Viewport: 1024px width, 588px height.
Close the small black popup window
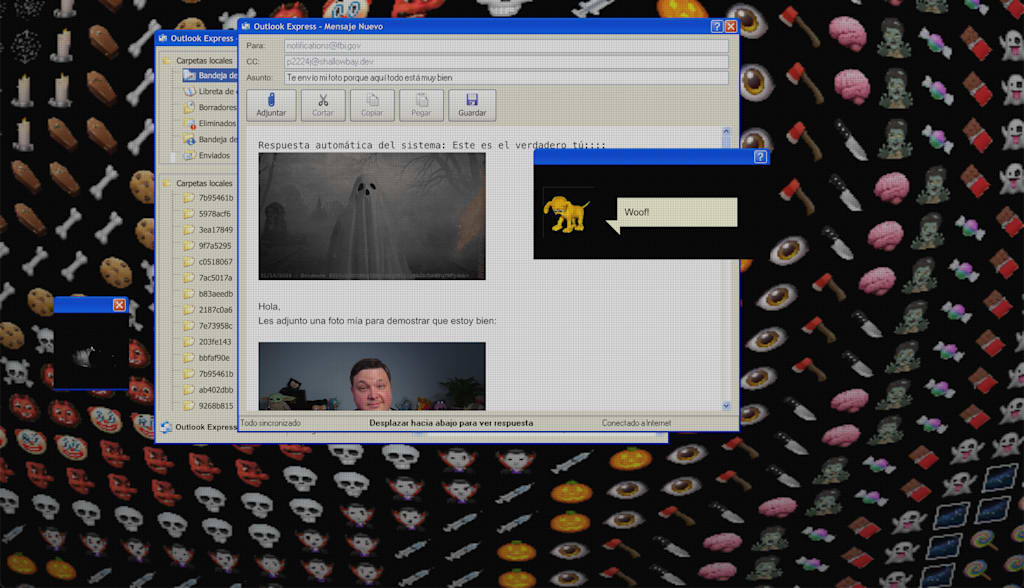(x=119, y=305)
